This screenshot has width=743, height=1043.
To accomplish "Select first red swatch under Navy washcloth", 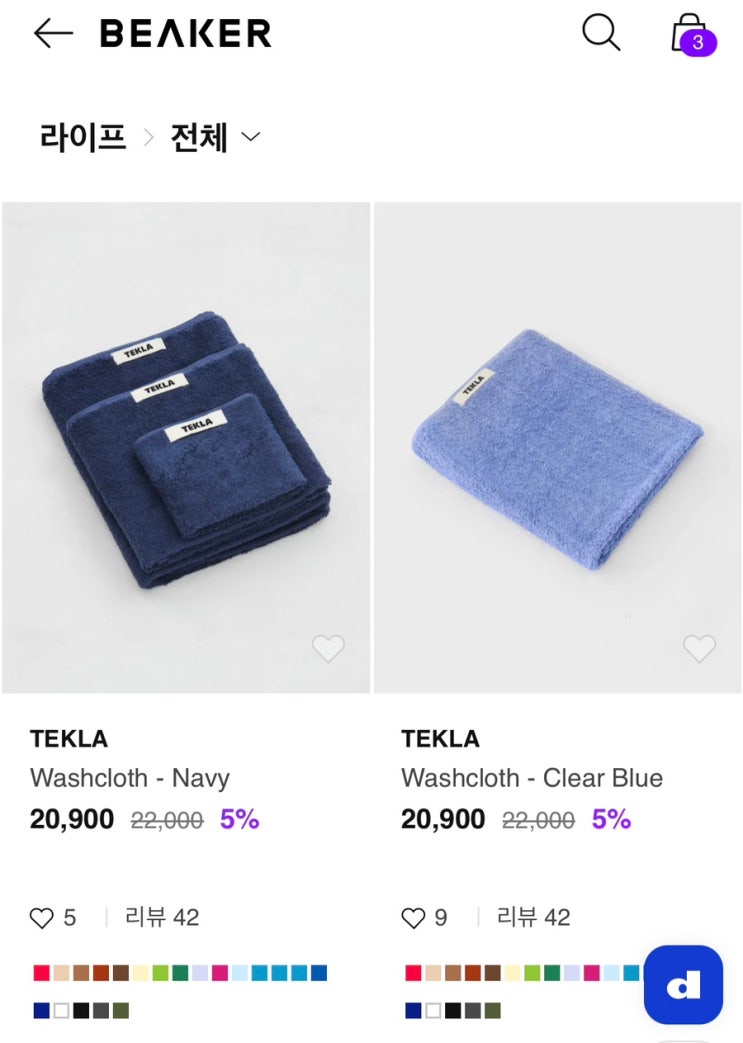I will [41, 973].
